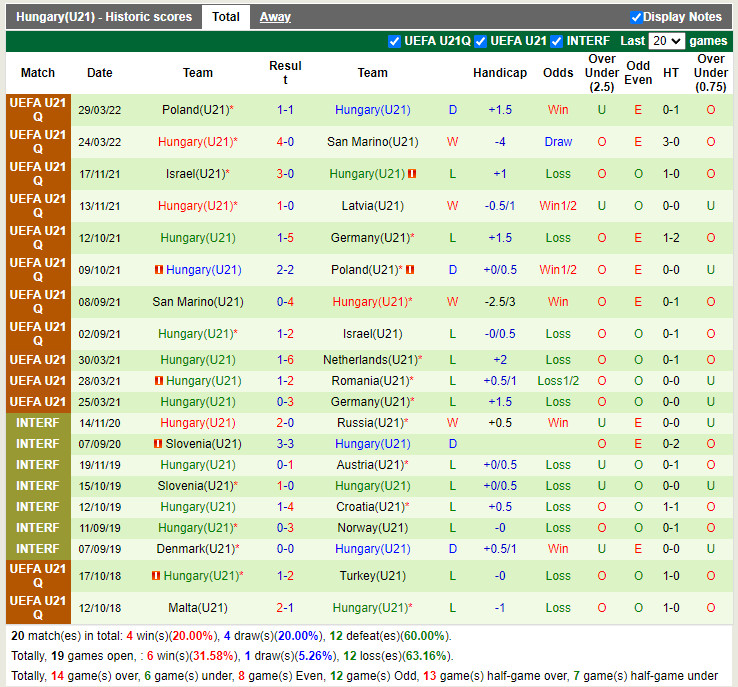Screen dimensions: 738x687
Task: Click red card icon next to Poland(U21) on 09/10/21
Action: click(x=412, y=270)
